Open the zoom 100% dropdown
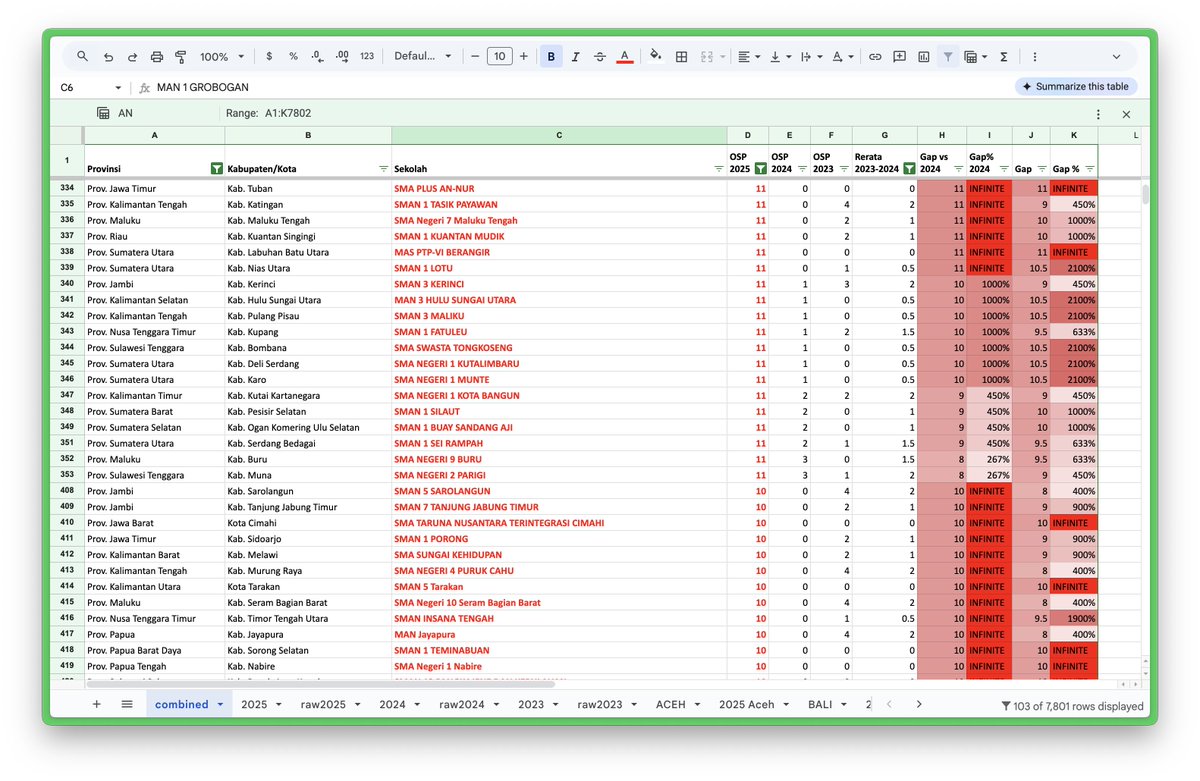Screen dimensions: 1200x781 click(221, 57)
